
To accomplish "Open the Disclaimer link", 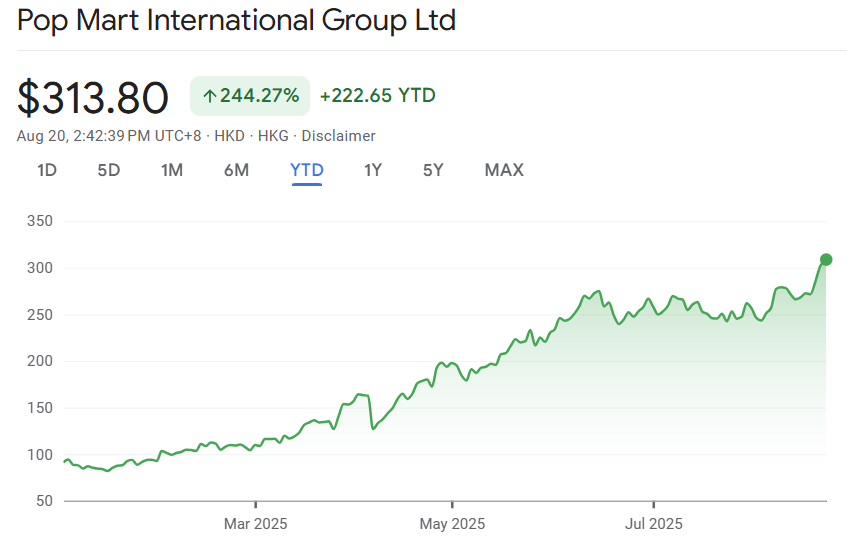I will [x=338, y=136].
